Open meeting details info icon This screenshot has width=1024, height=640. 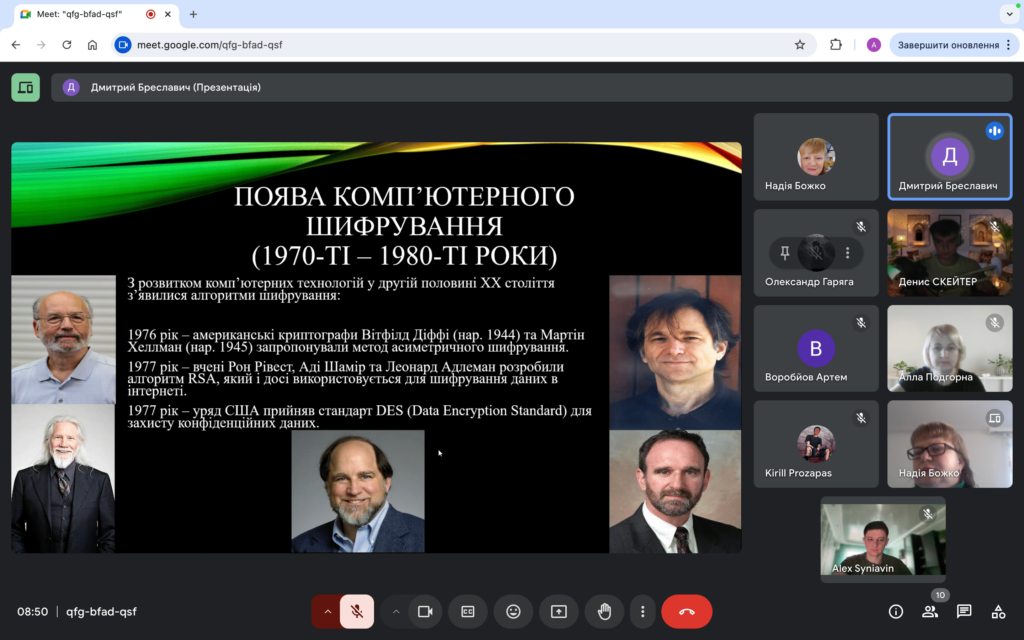[896, 611]
